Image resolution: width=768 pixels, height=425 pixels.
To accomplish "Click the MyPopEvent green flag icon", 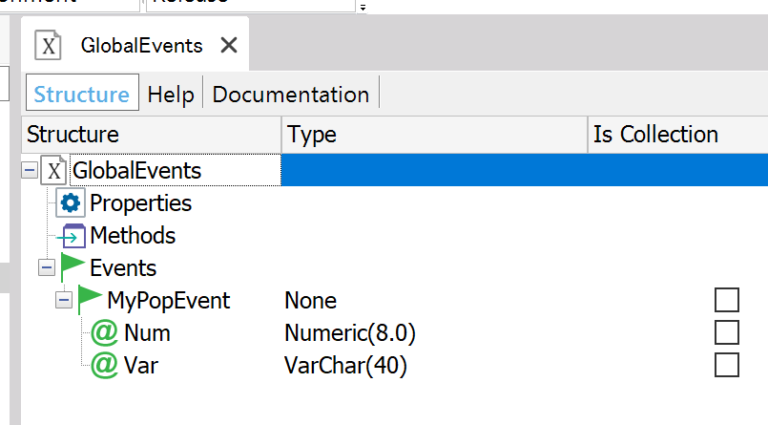I will click(90, 300).
